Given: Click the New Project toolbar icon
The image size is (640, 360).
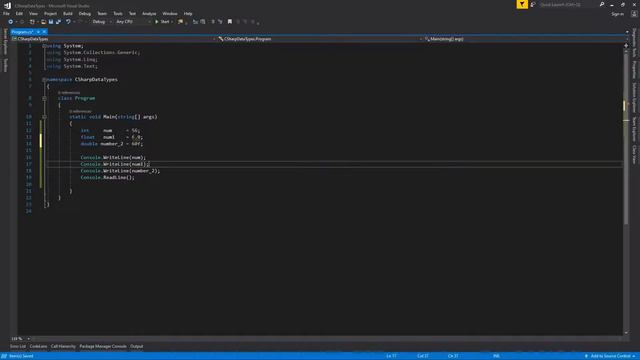Looking at the screenshot, I should click(x=32, y=22).
